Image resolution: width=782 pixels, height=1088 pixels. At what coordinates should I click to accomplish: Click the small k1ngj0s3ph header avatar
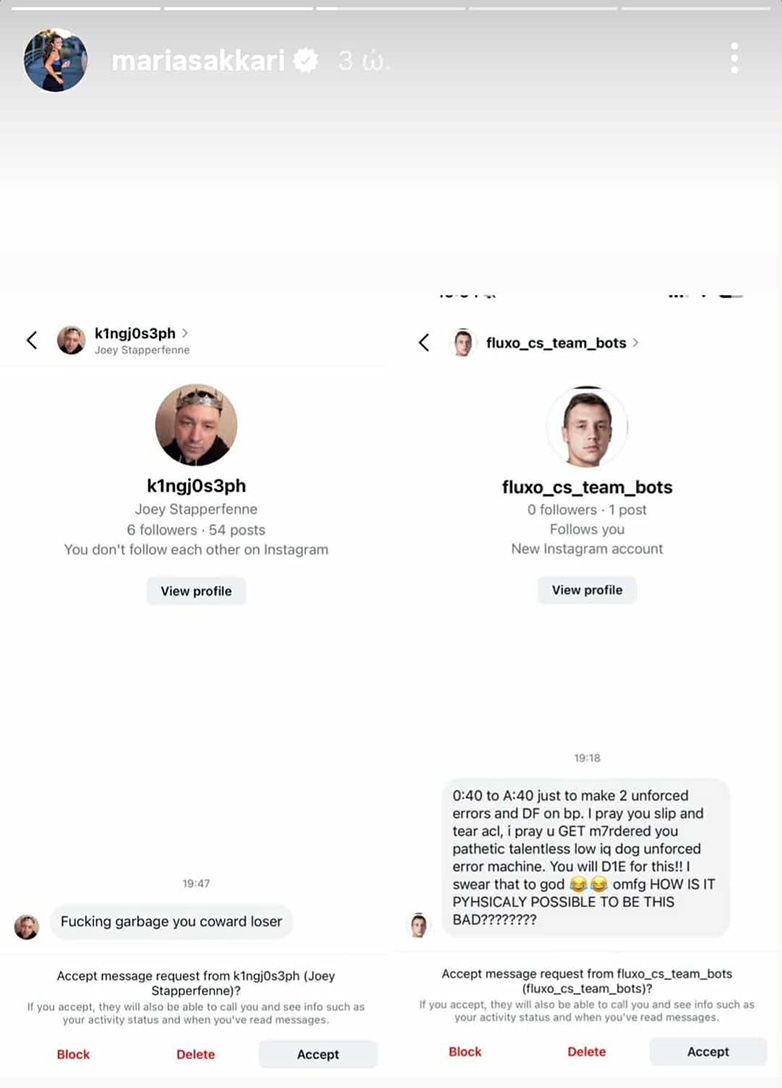pyautogui.click(x=71, y=340)
